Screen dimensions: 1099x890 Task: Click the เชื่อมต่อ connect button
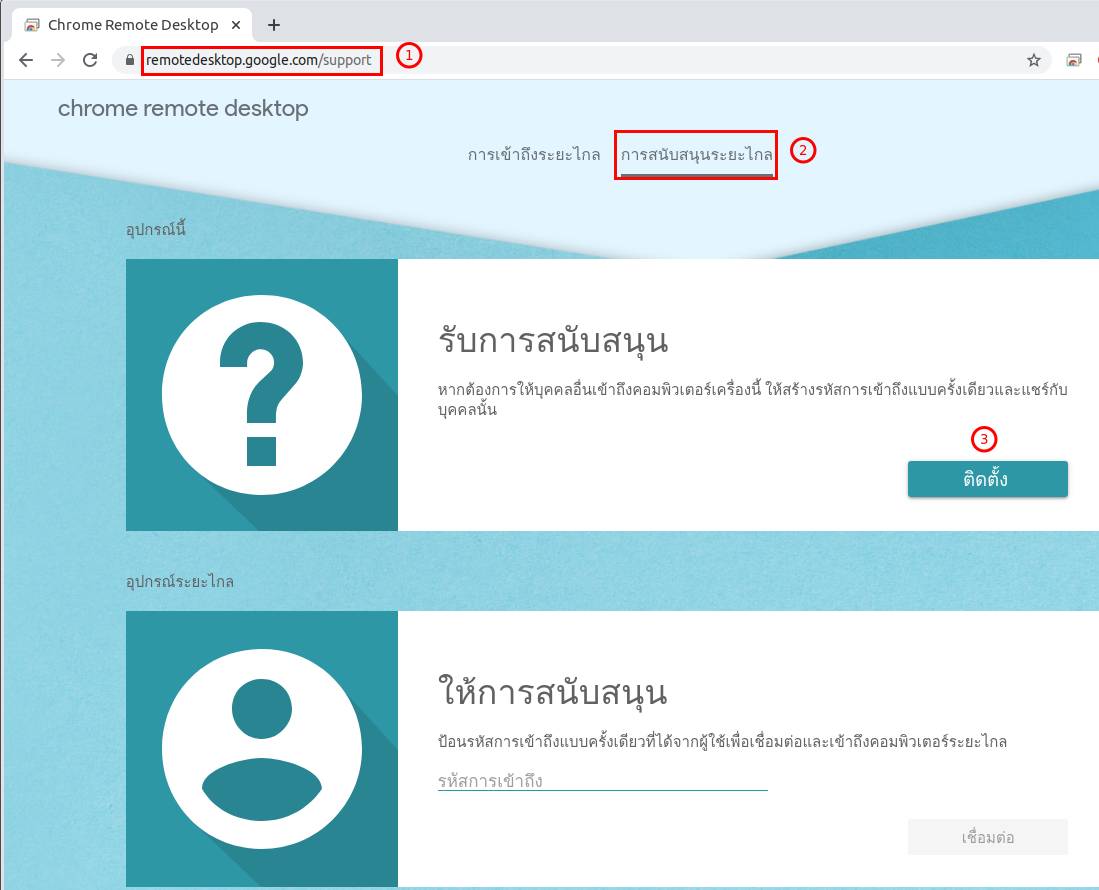pyautogui.click(x=988, y=837)
